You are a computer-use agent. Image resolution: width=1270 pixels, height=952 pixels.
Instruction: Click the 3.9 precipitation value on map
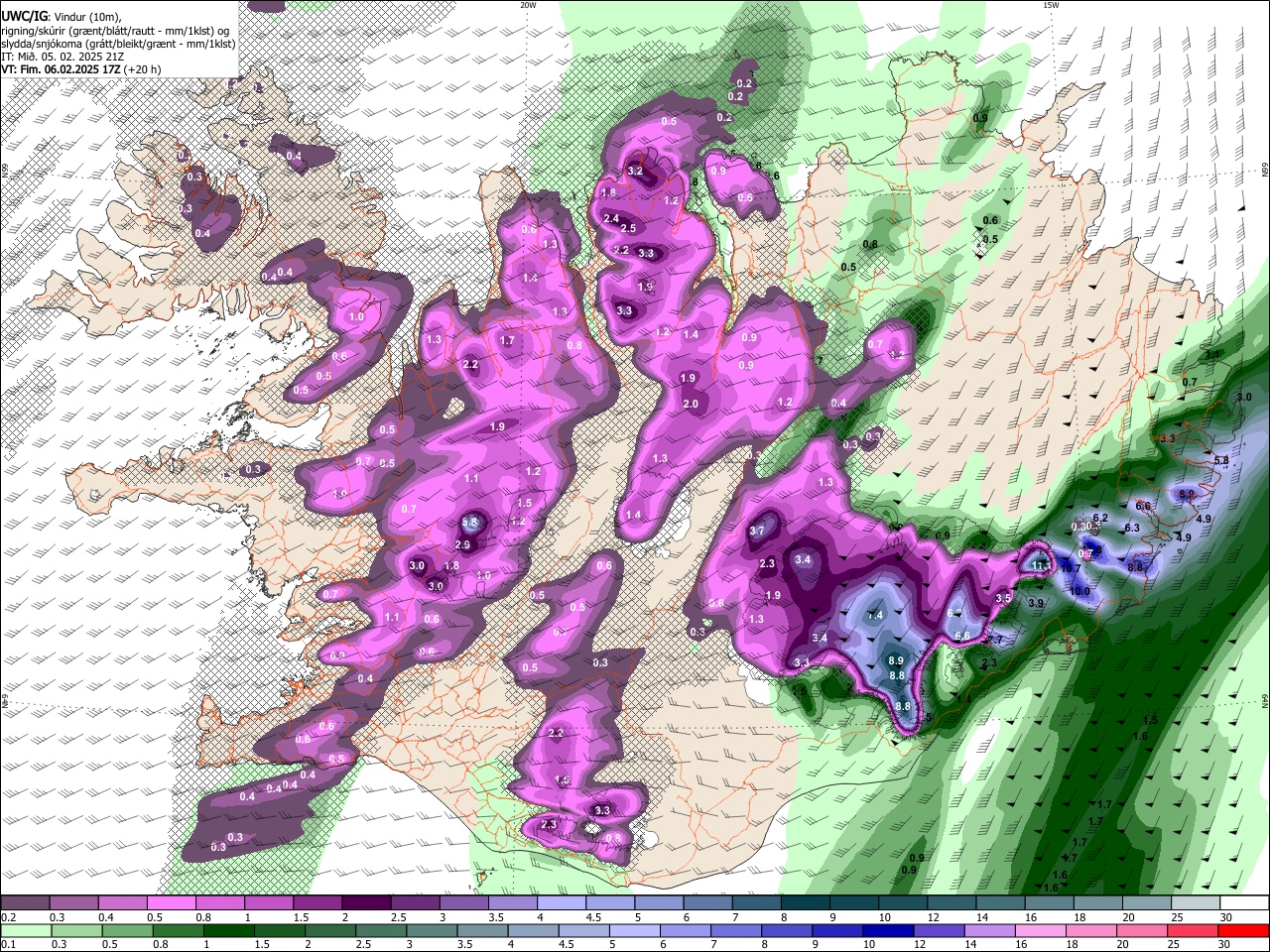[1036, 603]
